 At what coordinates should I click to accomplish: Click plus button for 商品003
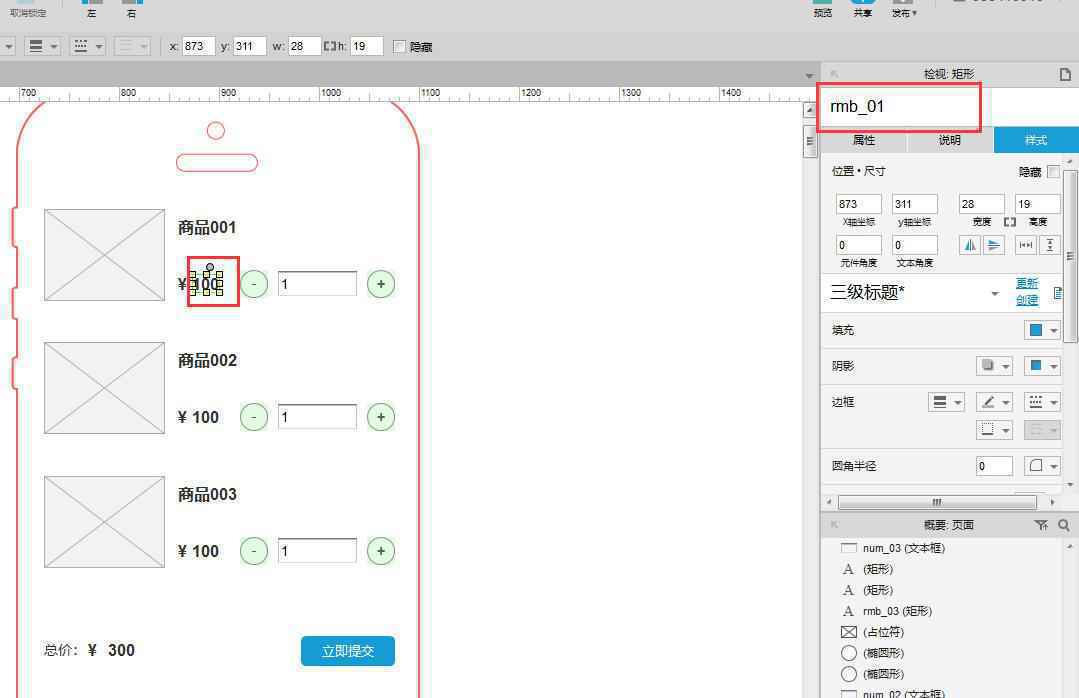pos(381,551)
